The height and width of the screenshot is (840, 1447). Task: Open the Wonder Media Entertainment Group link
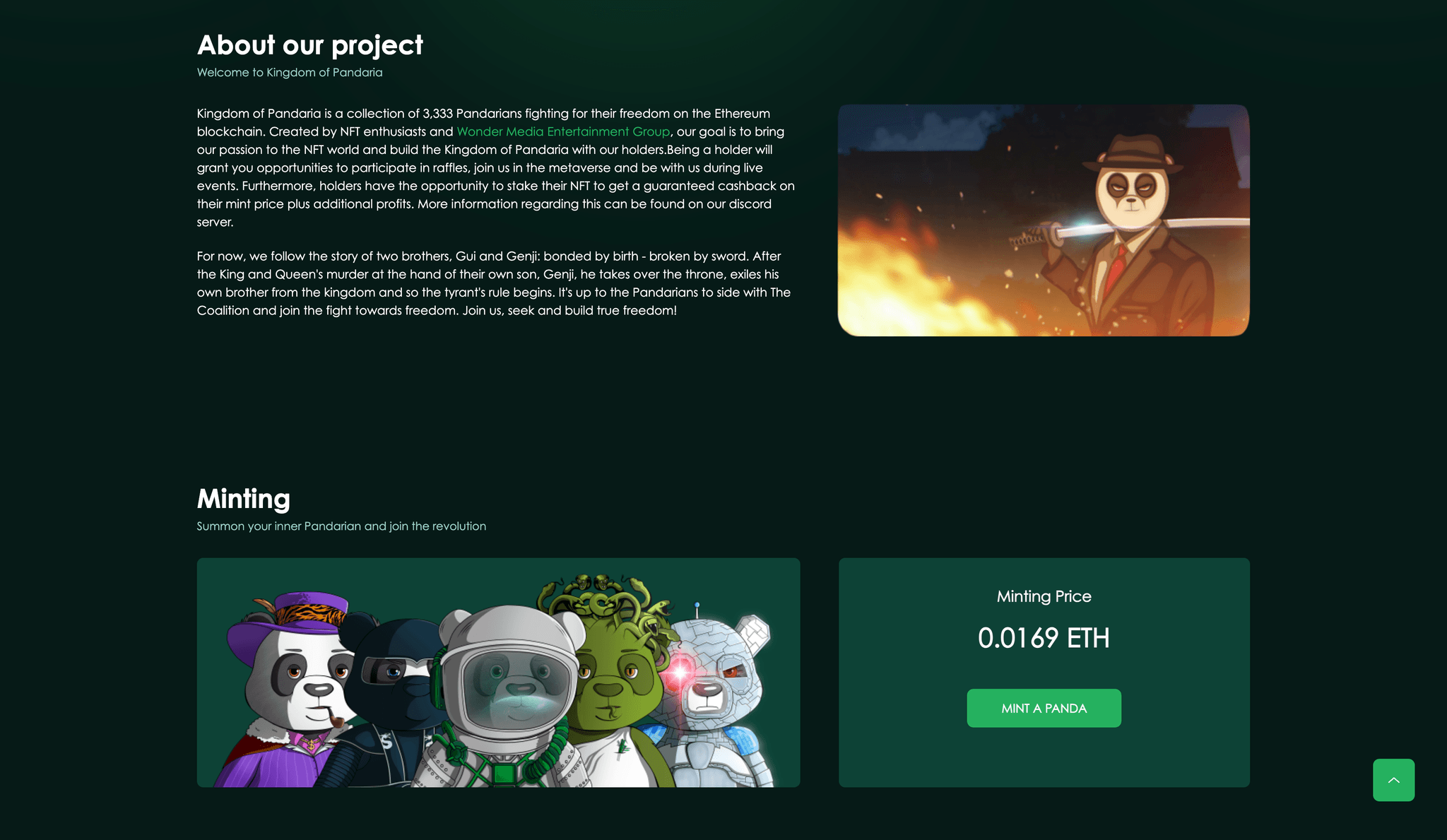click(563, 131)
